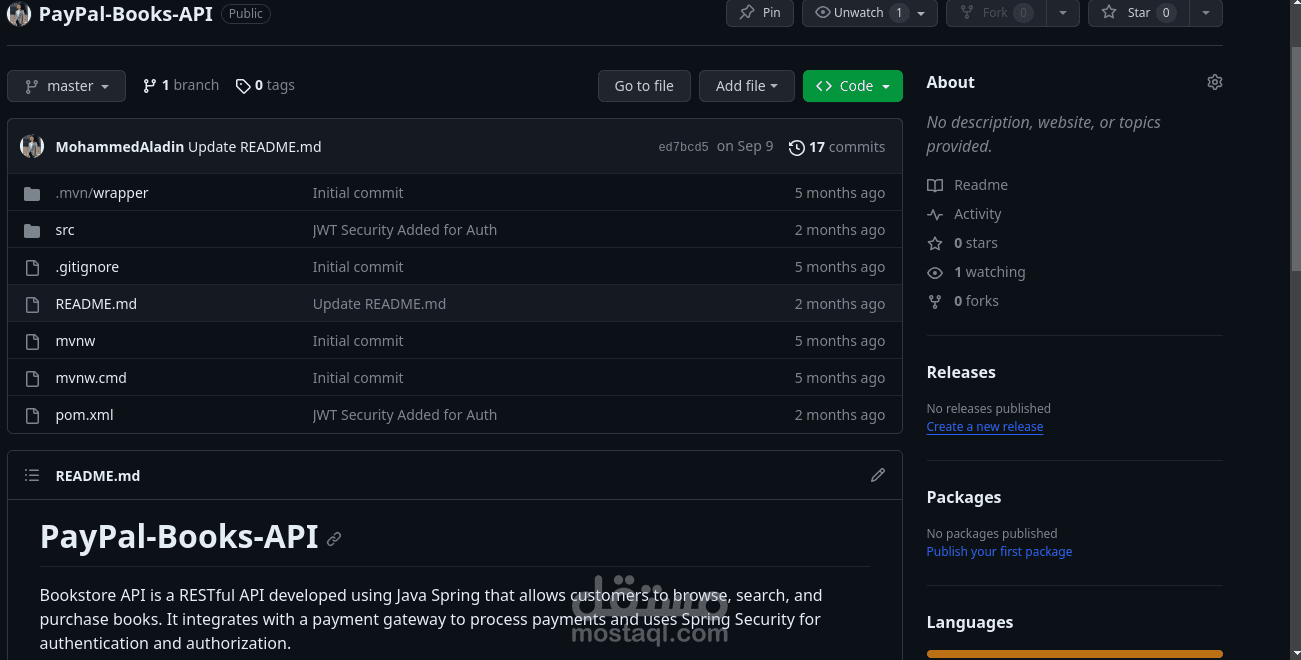Open pom.xml commit message JWT Security Added
This screenshot has width=1301, height=660.
[405, 415]
